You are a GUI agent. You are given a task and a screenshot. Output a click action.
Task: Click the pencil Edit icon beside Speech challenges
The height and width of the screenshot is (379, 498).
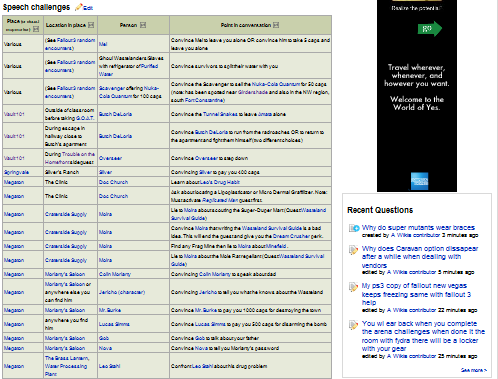78,7
